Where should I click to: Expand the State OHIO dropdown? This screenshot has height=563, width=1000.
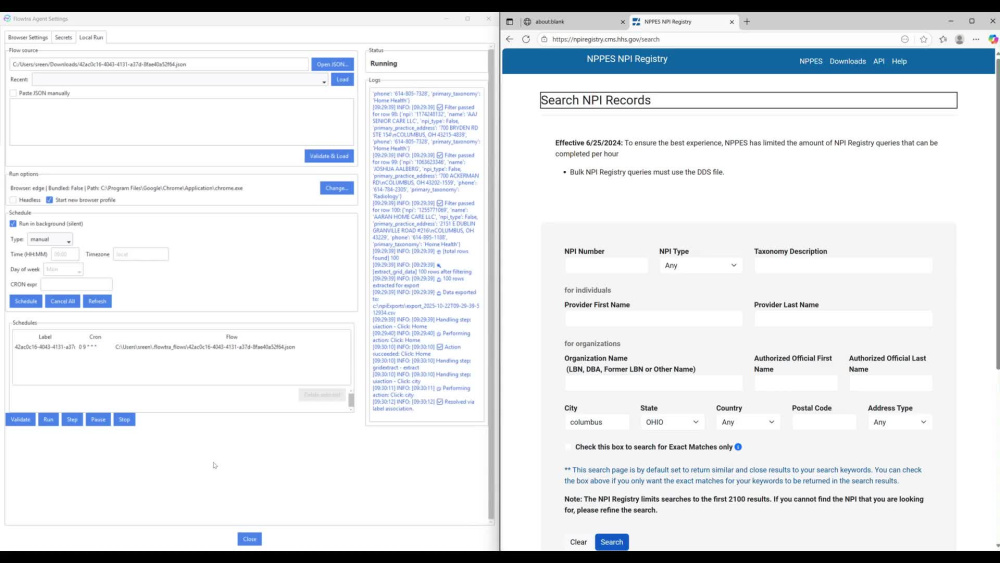(x=672, y=422)
